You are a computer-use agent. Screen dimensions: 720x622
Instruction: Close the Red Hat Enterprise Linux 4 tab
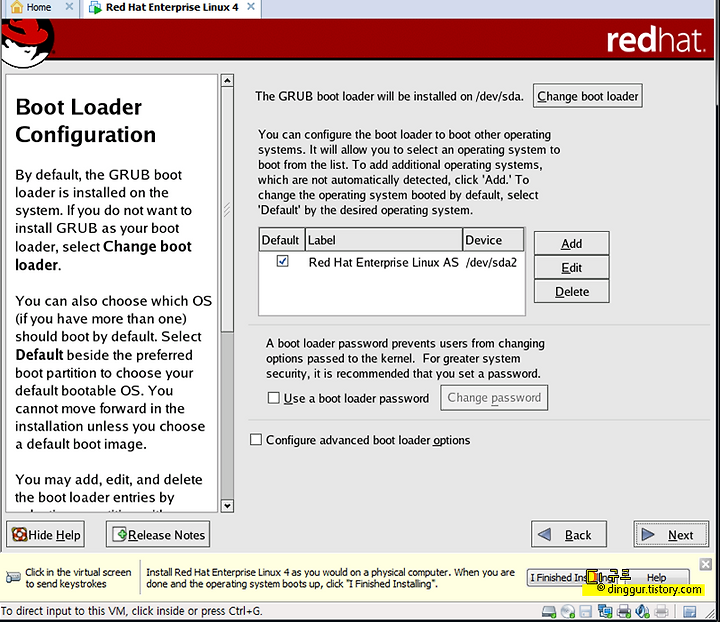251,7
